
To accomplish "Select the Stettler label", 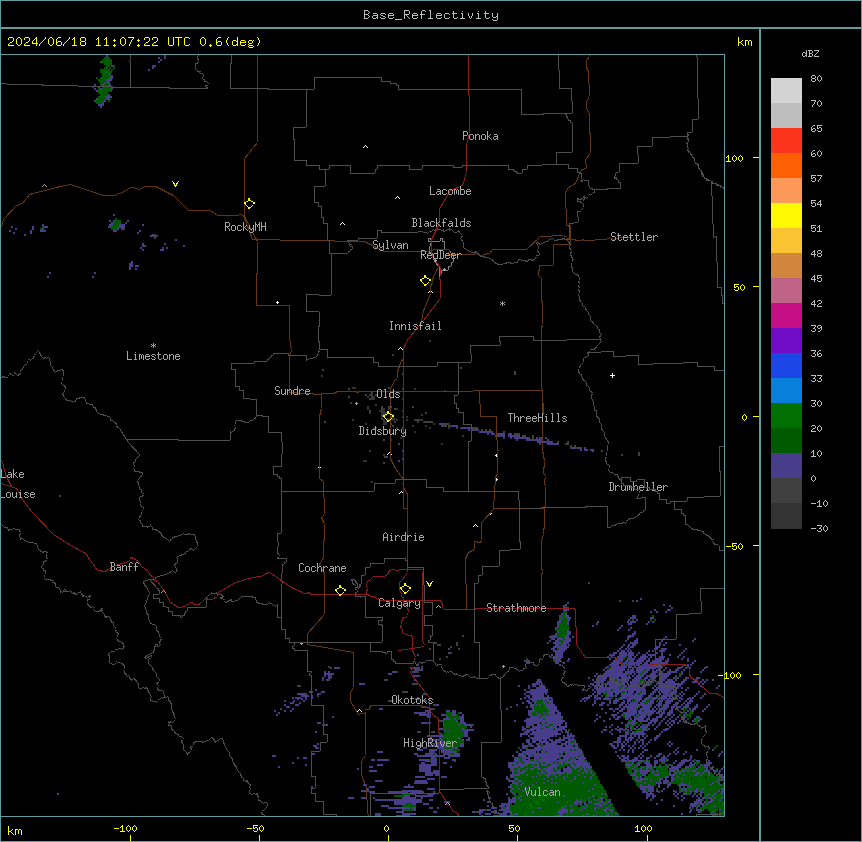I will pyautogui.click(x=634, y=237).
